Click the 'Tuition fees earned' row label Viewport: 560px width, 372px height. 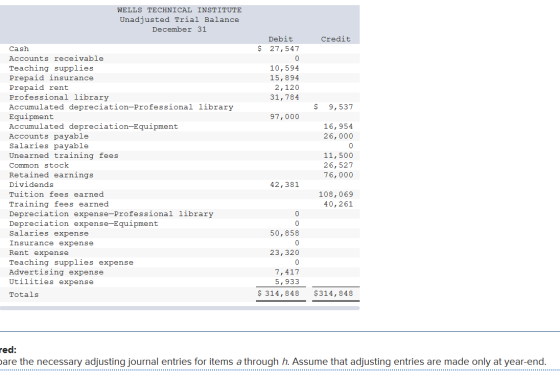56,195
